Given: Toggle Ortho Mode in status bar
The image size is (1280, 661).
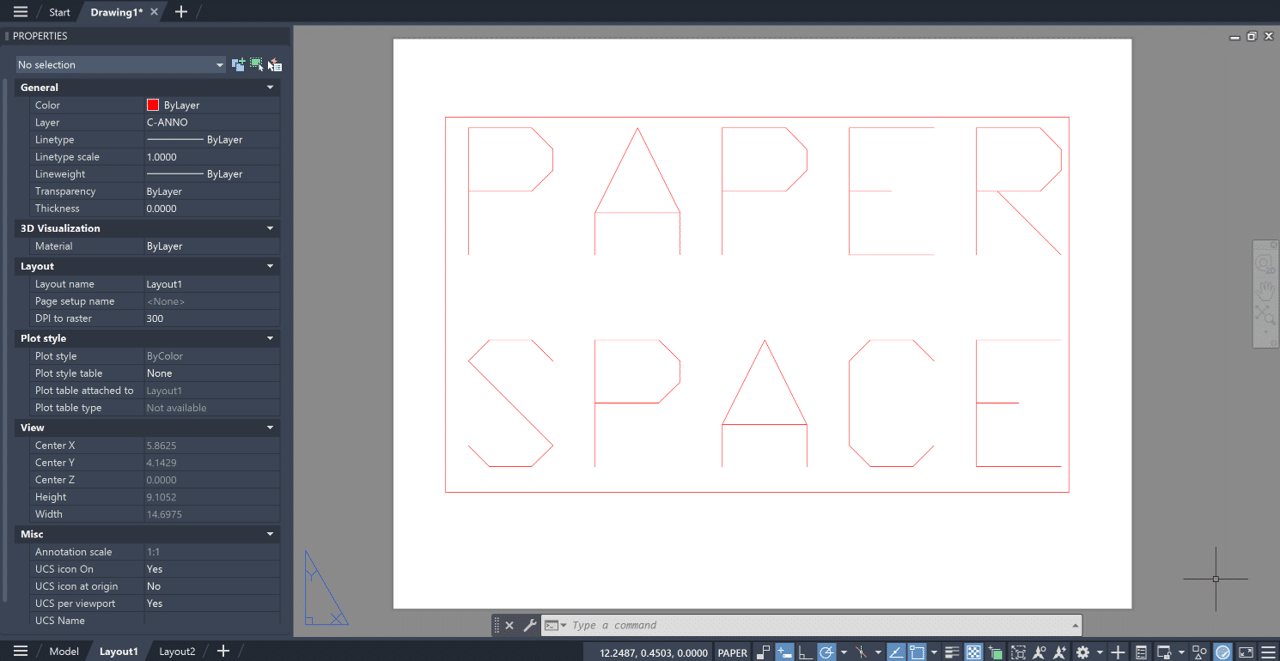Looking at the screenshot, I should click(805, 652).
